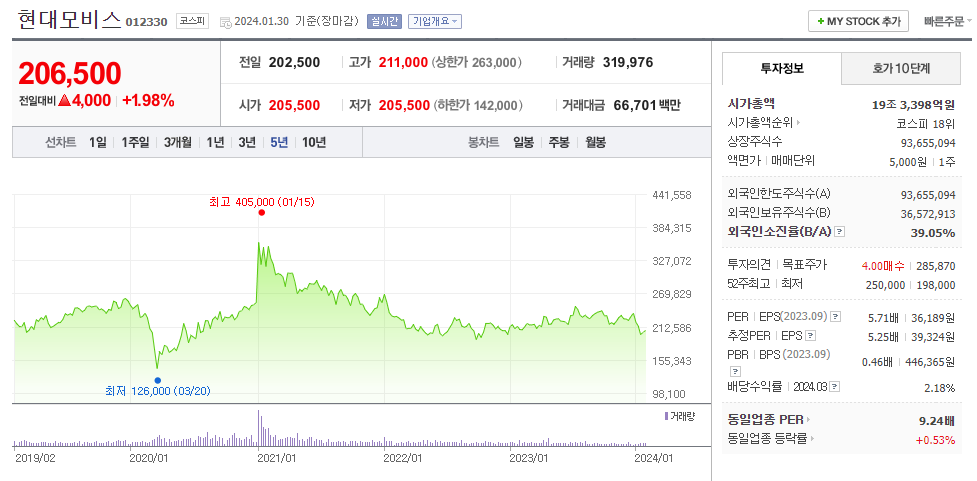
Task: Select the 1주일 line chart range
Action: coord(135,142)
